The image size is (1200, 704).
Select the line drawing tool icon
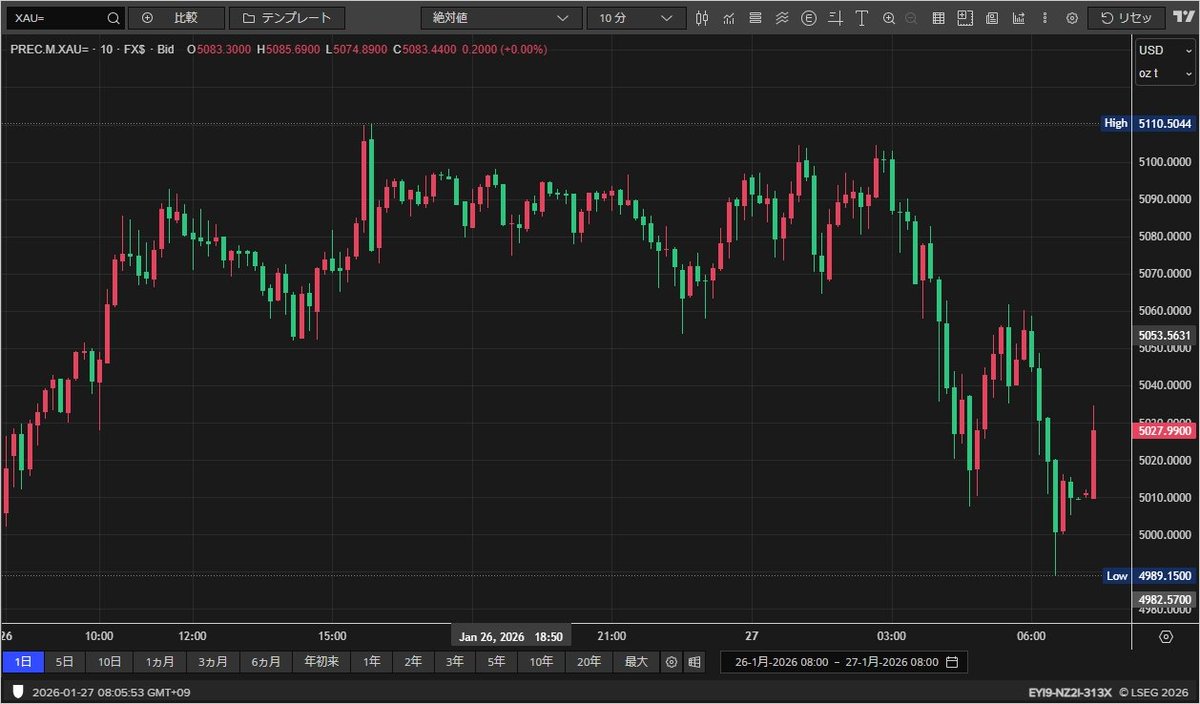coord(834,18)
